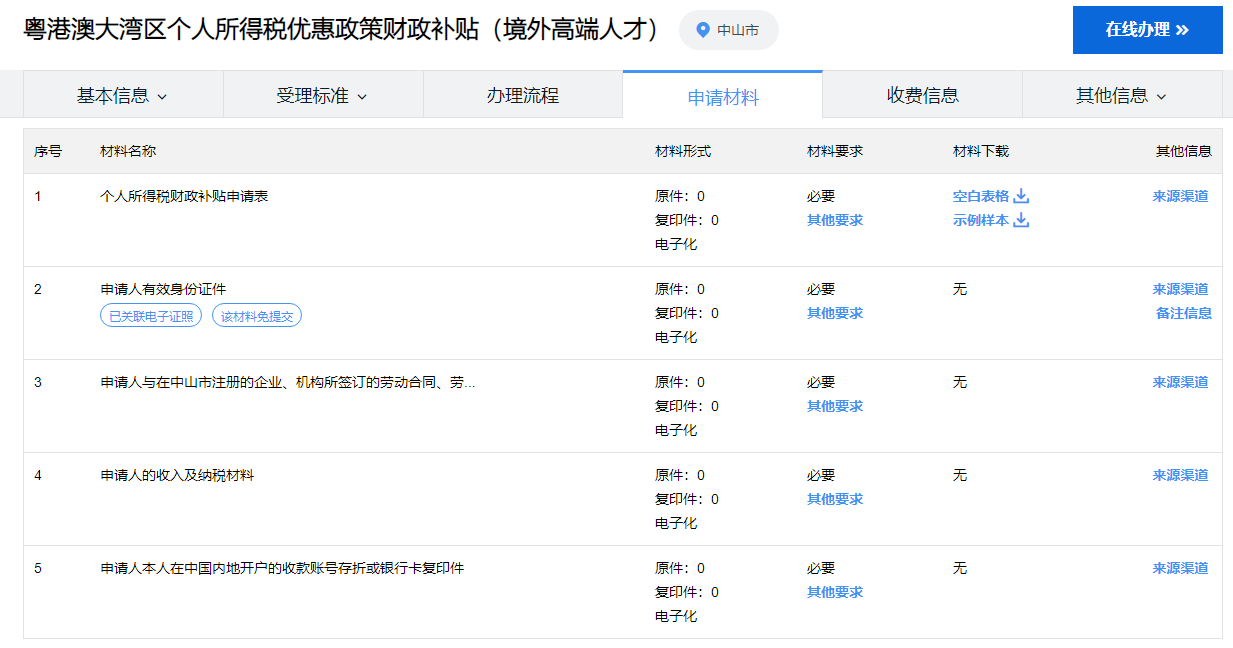The image size is (1233, 648).
Task: Click the download icon beside 空白表格
Action: click(x=1021, y=196)
